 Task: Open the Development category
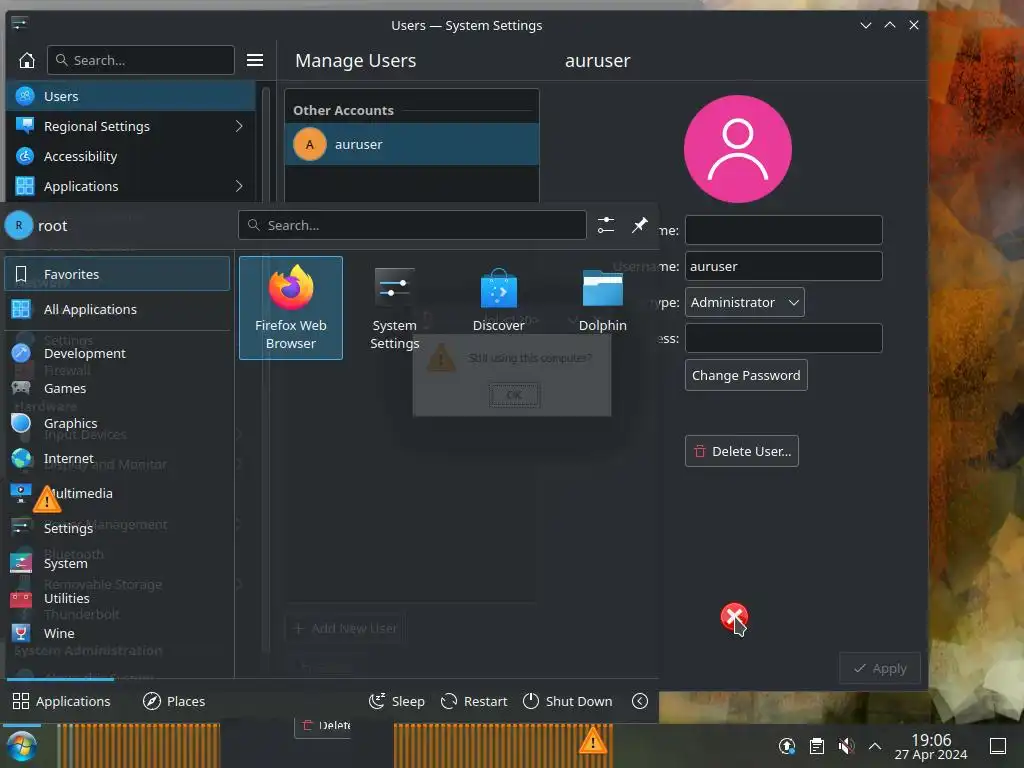(118, 353)
